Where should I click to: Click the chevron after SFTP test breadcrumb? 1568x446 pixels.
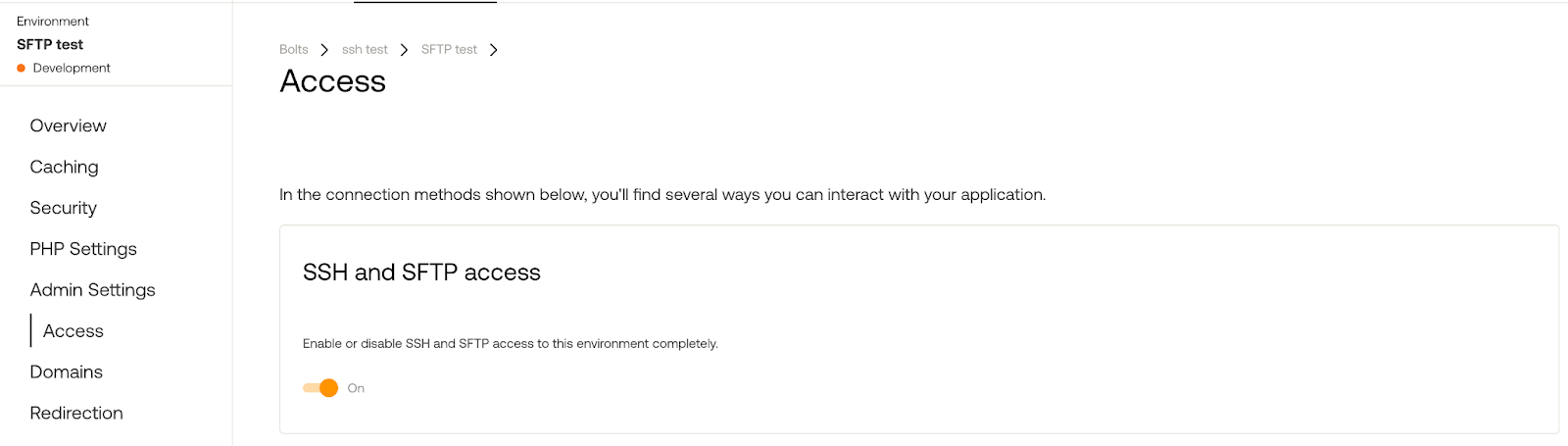pyautogui.click(x=493, y=50)
